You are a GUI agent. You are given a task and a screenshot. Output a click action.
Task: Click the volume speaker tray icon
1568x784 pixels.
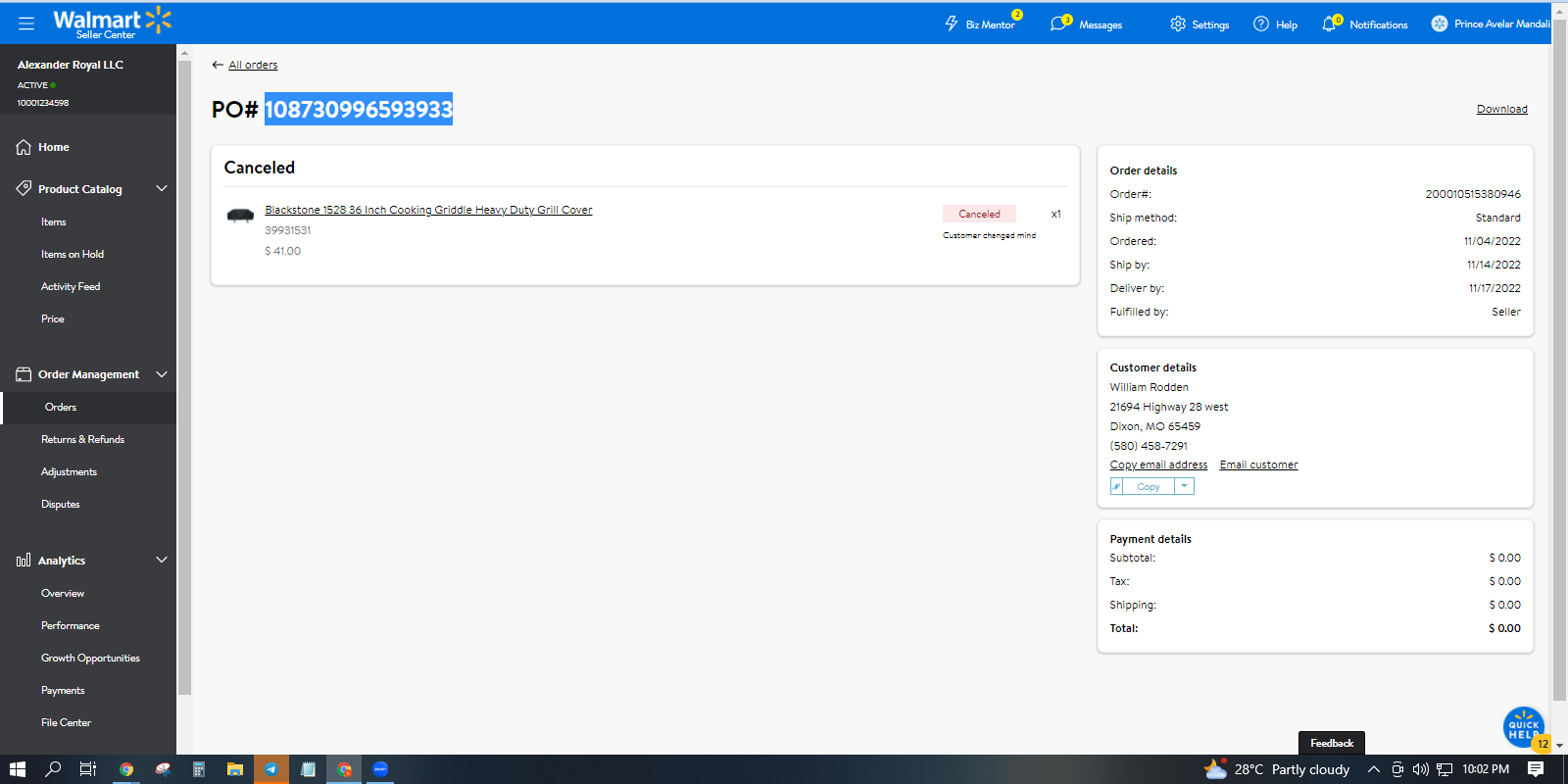(x=1420, y=769)
